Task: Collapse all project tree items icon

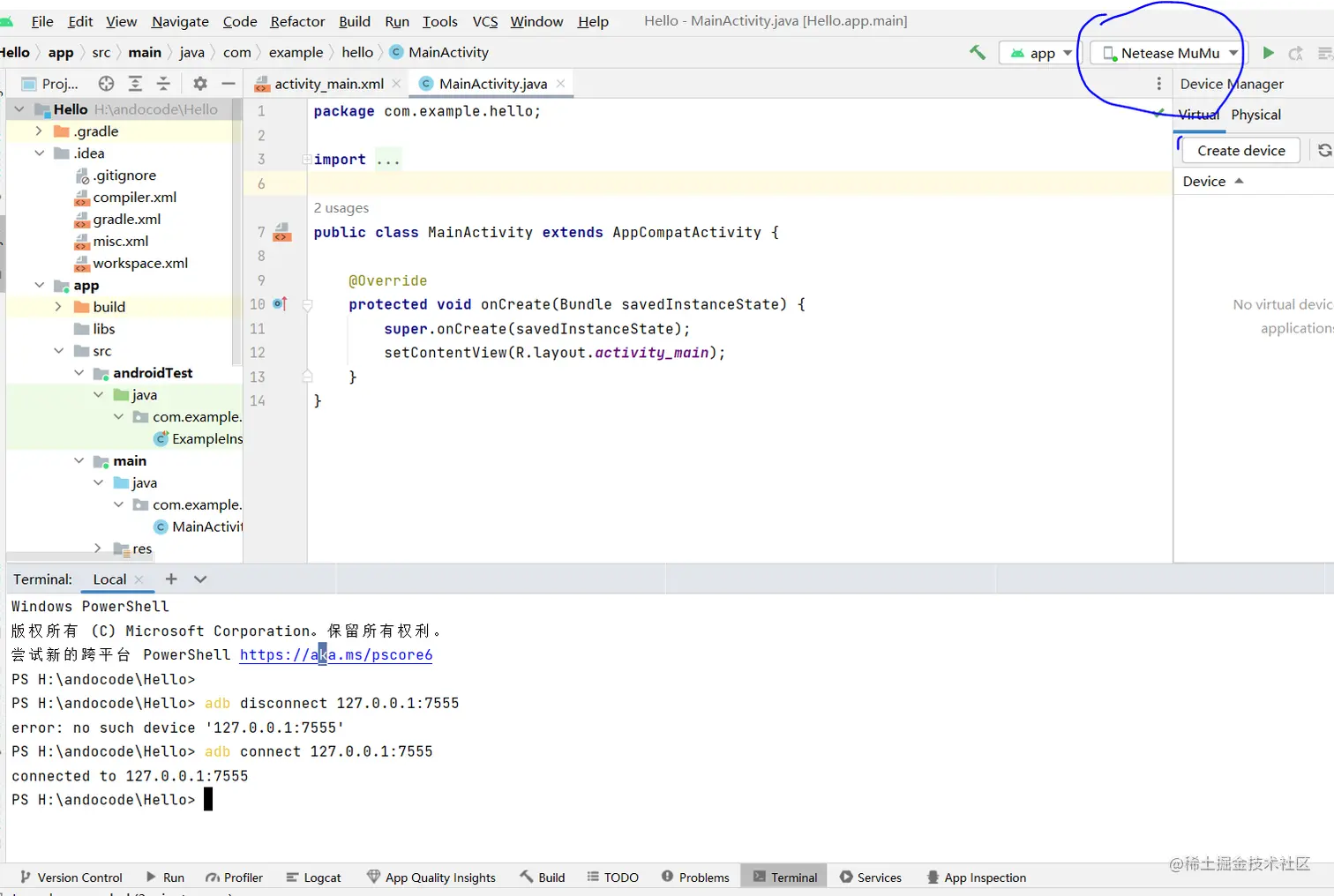Action: coord(163,84)
